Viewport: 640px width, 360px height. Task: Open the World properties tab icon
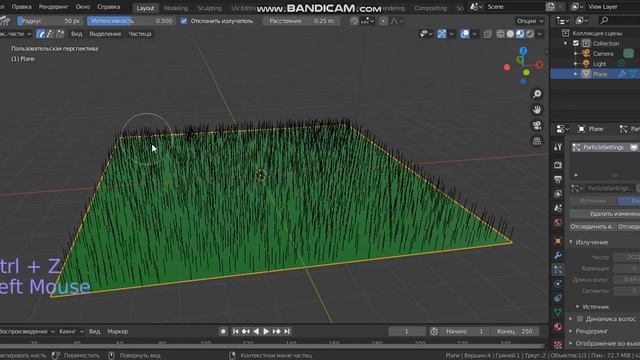[x=558, y=222]
